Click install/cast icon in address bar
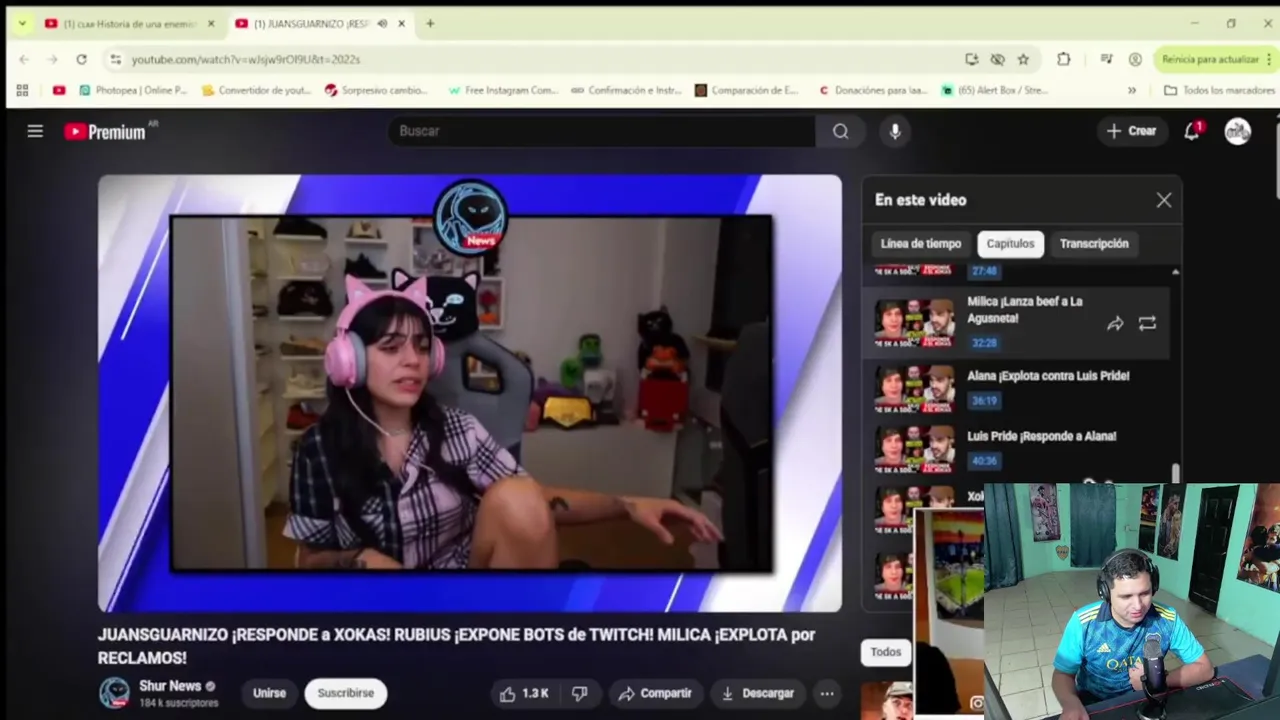The width and height of the screenshot is (1280, 720). [x=972, y=59]
